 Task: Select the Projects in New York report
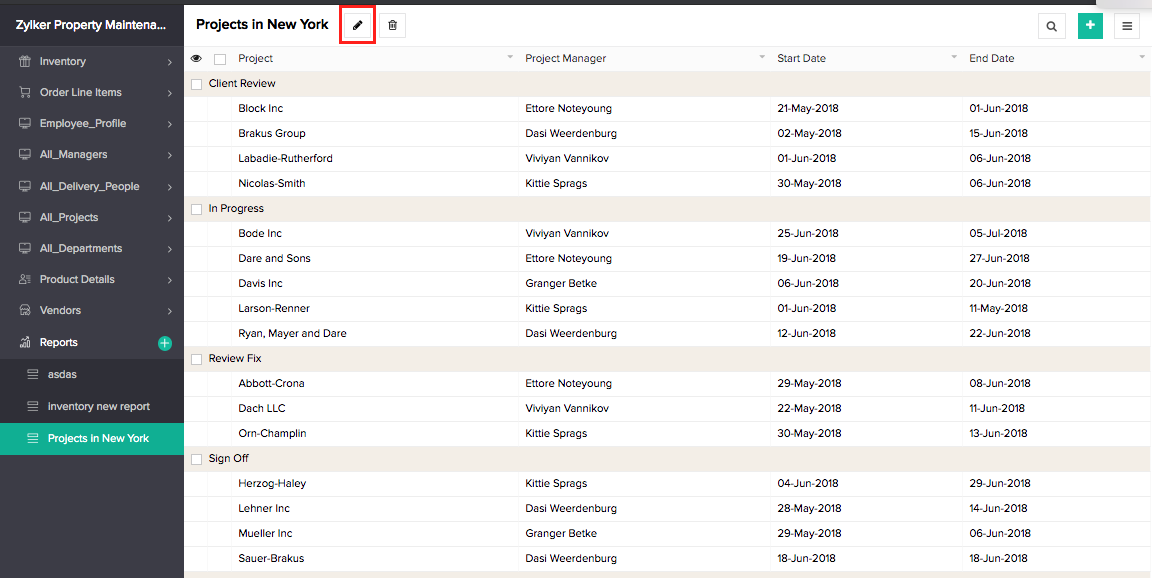(x=98, y=439)
